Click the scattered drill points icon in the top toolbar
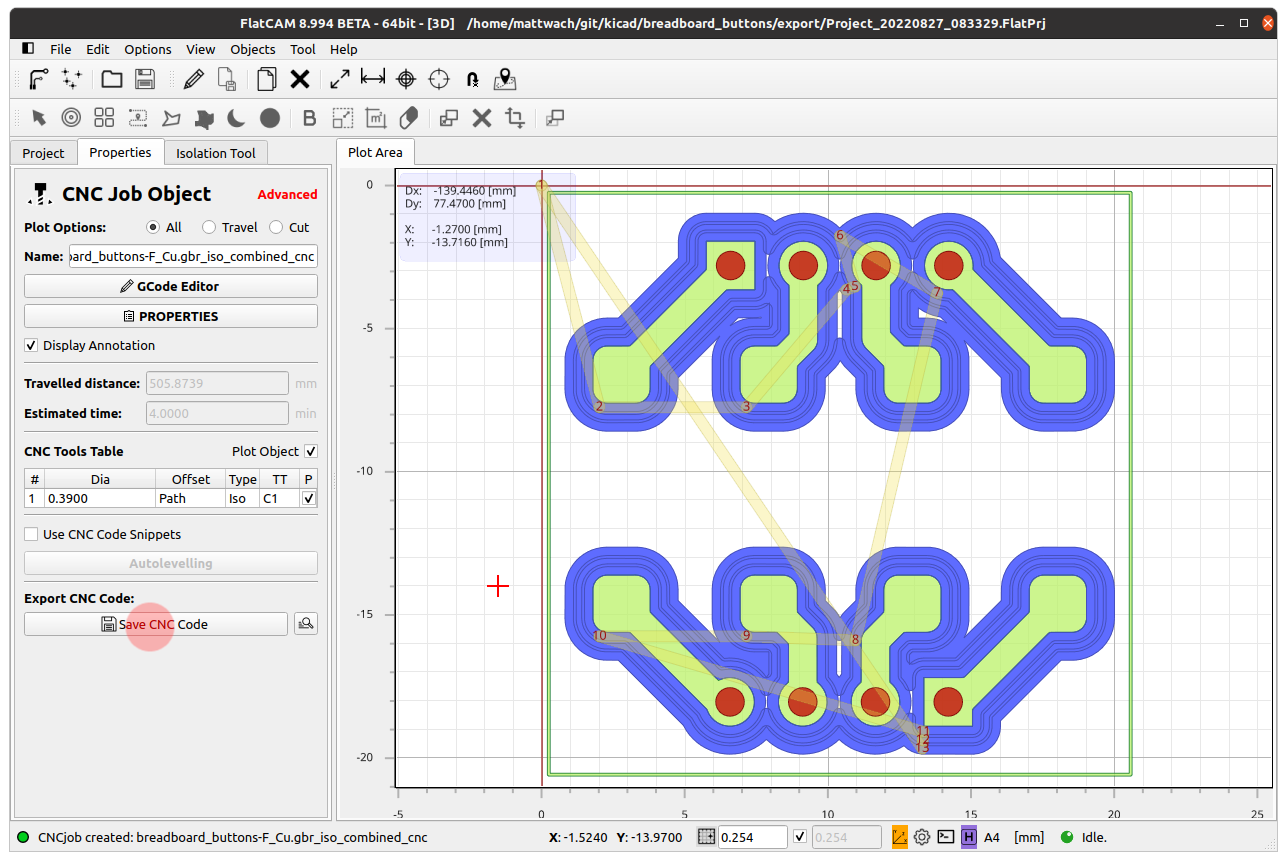The image size is (1287, 861). tap(71, 80)
